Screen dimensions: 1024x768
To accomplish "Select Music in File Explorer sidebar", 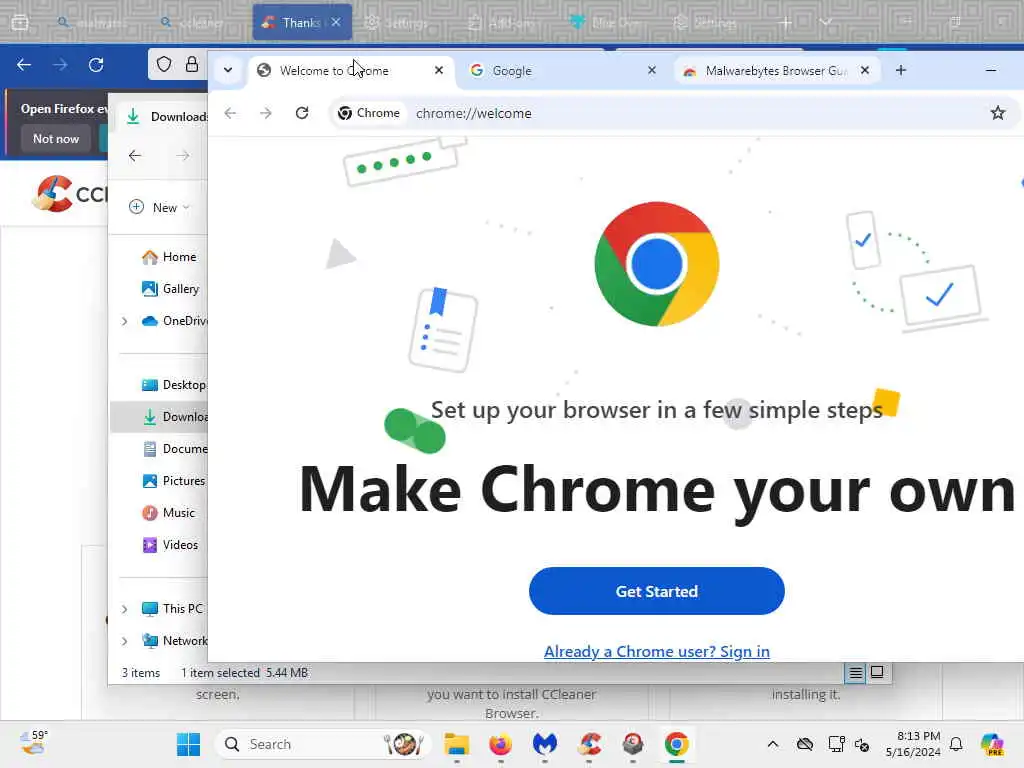I will click(x=168, y=513).
